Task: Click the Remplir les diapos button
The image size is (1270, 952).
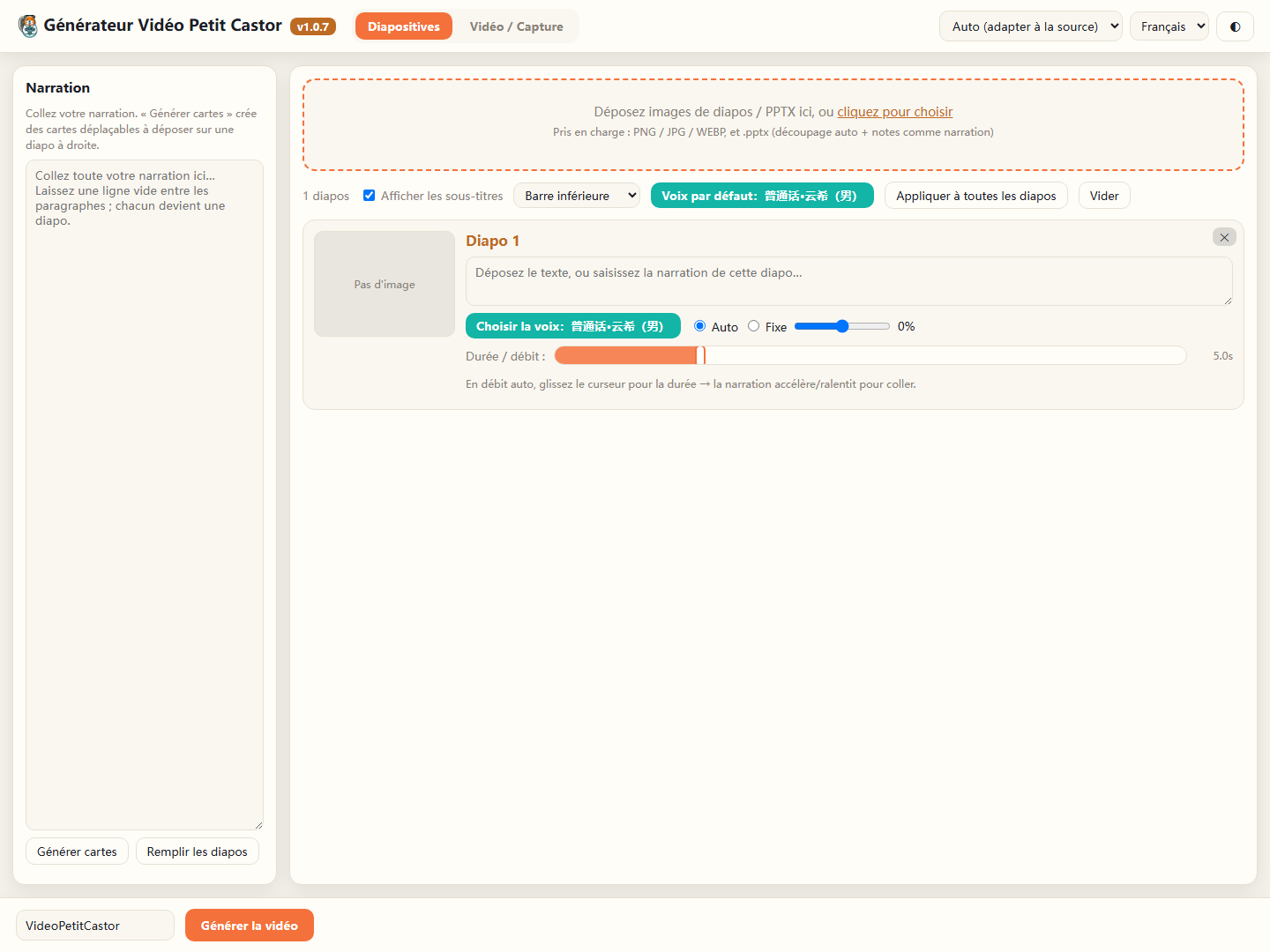Action: [x=198, y=852]
